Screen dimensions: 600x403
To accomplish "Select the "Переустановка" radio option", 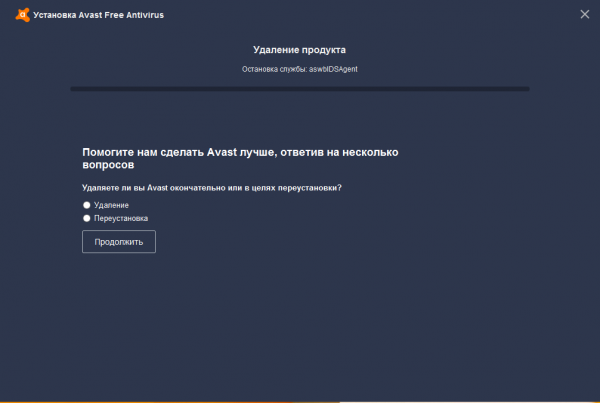I will click(x=87, y=218).
